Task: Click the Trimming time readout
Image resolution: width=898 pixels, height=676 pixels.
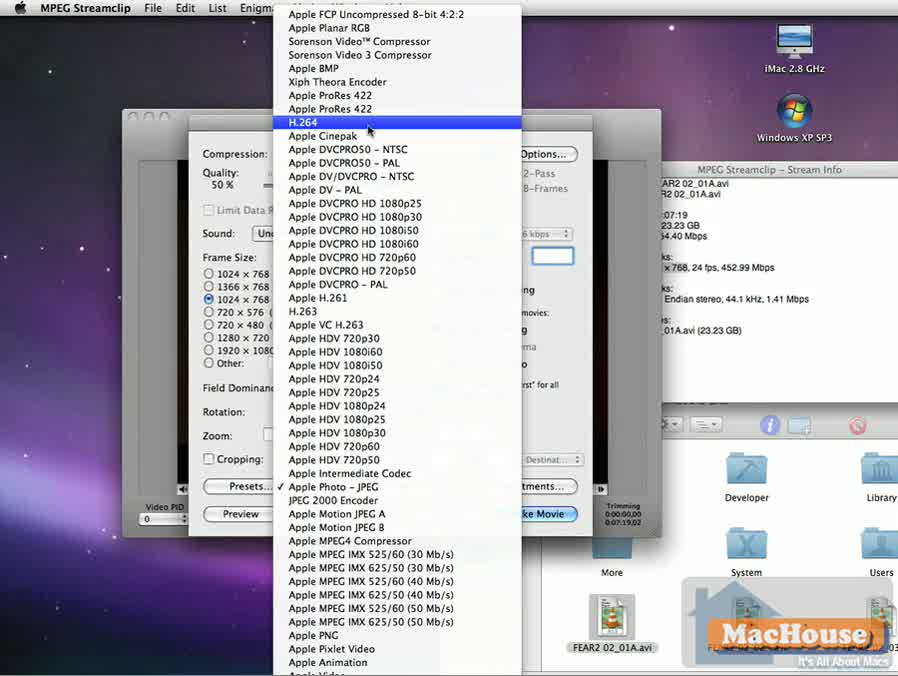Action: tap(623, 514)
